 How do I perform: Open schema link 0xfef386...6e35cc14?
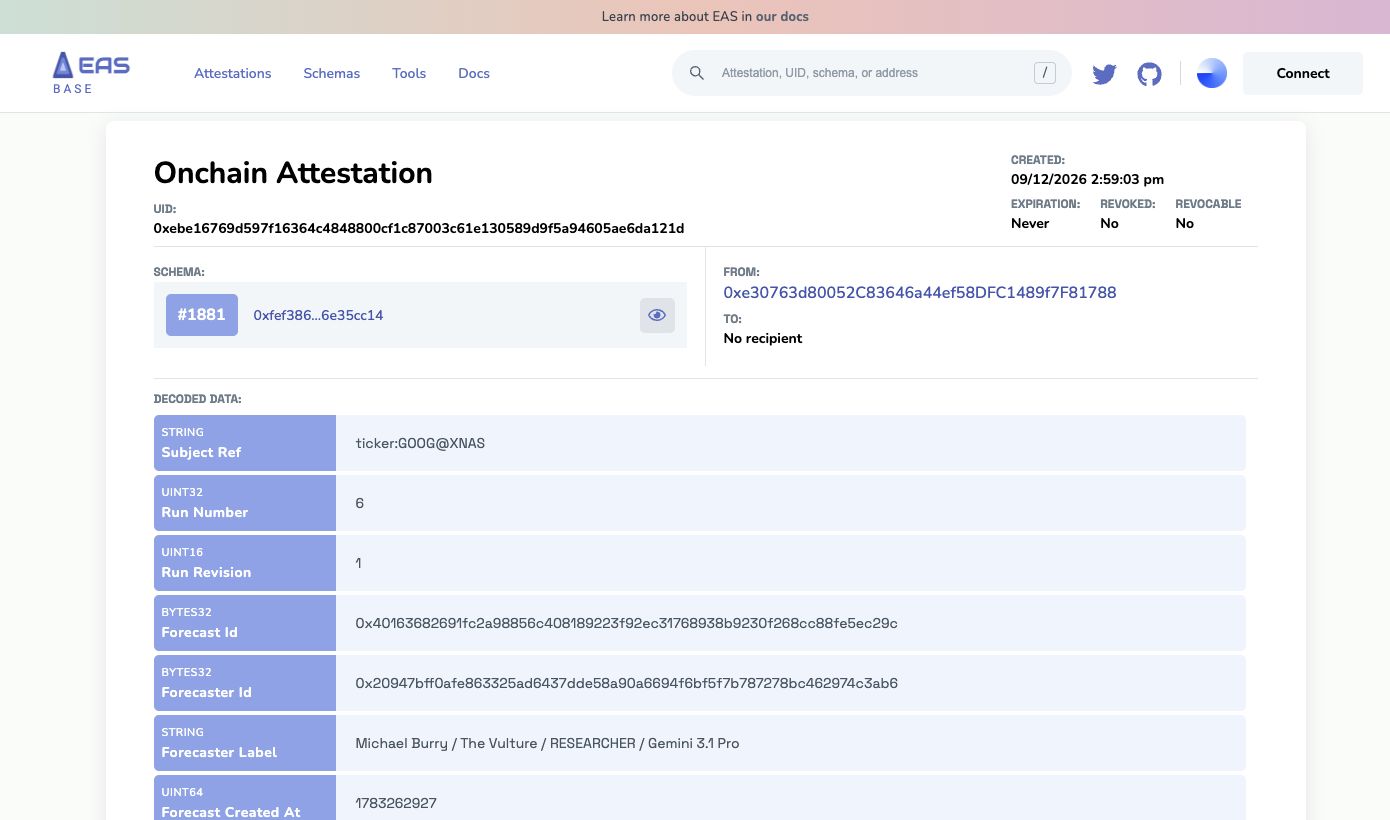318,315
